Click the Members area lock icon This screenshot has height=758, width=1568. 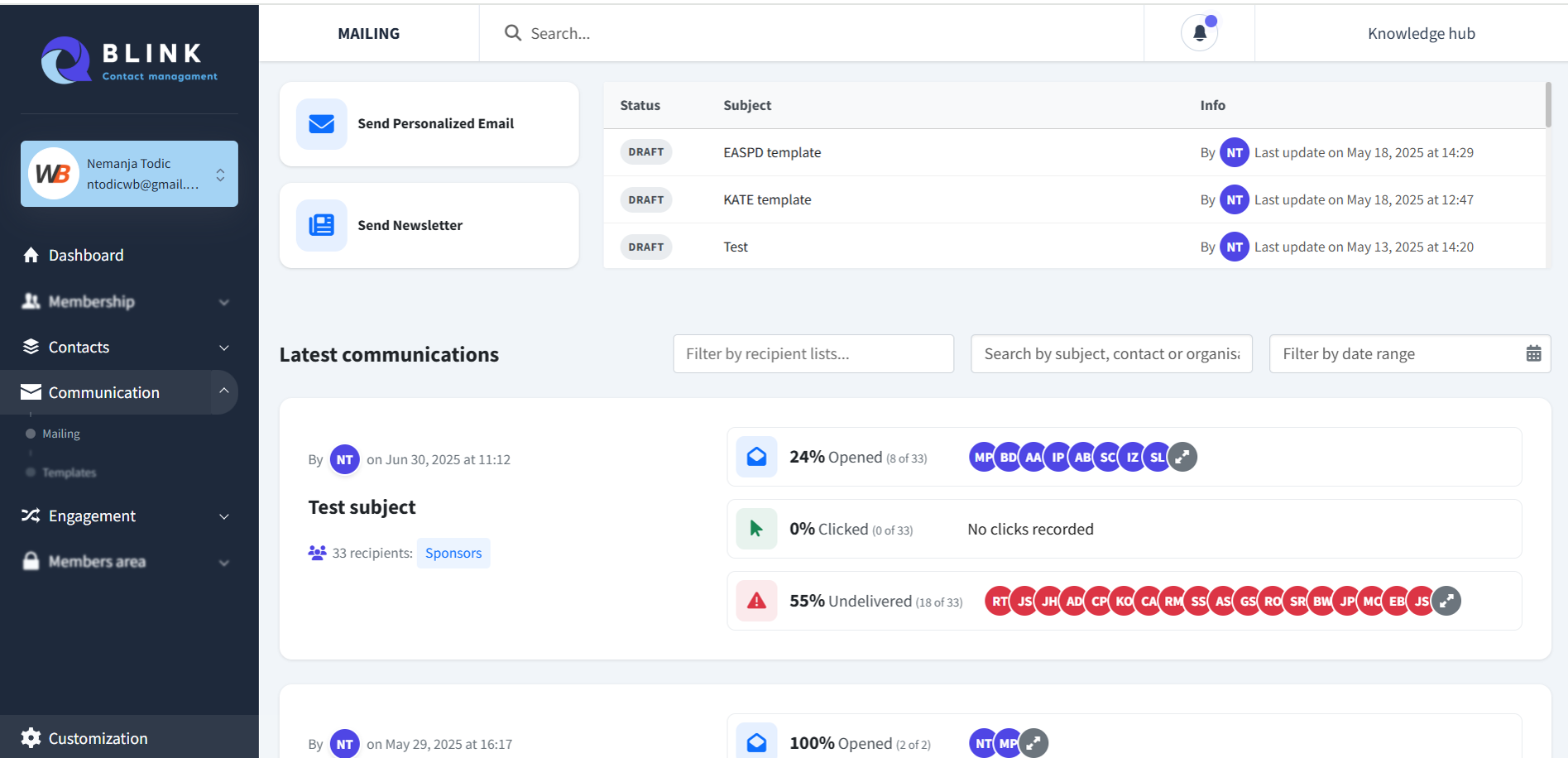(31, 561)
